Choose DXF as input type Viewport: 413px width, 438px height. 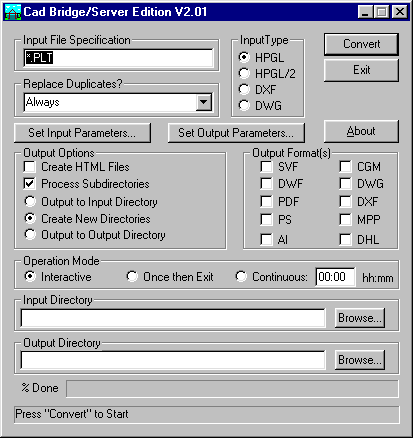244,89
